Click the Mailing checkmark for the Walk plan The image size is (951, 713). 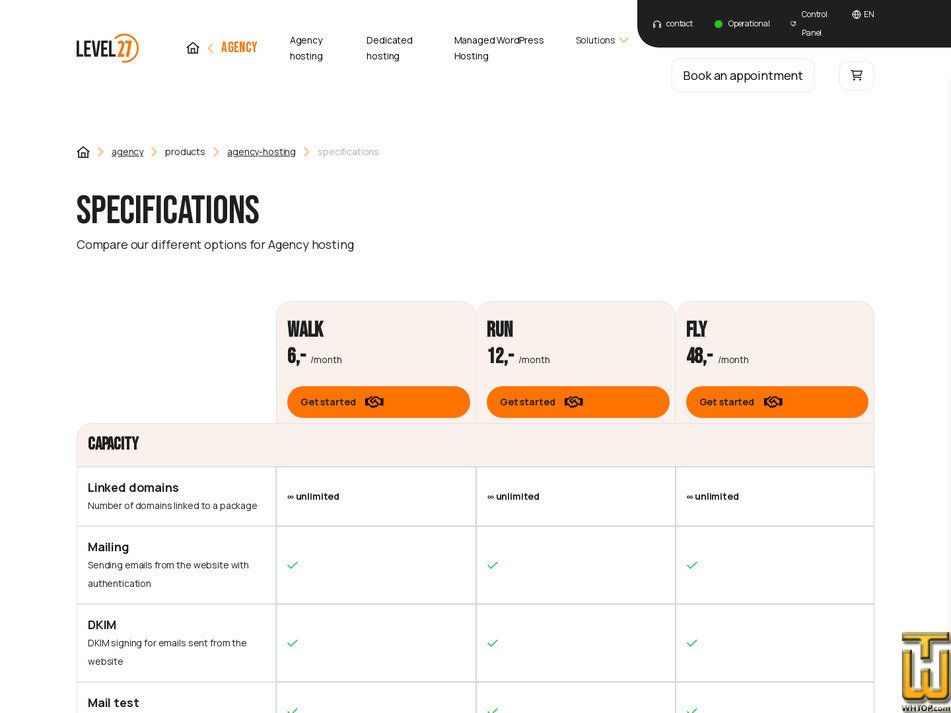(292, 565)
